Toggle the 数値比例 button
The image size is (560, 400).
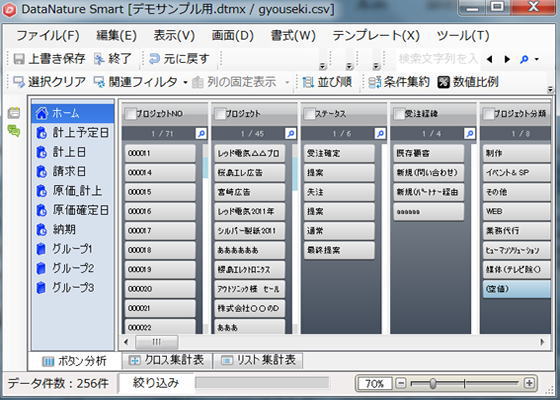pyautogui.click(x=468, y=82)
